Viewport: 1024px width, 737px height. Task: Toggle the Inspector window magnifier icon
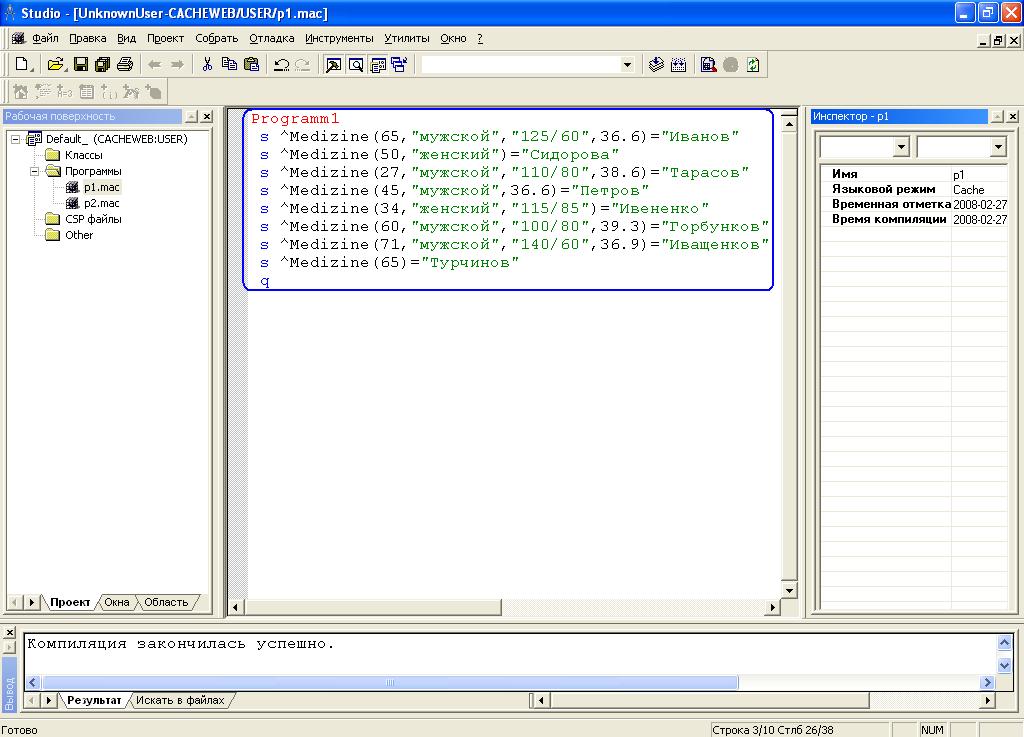356,65
